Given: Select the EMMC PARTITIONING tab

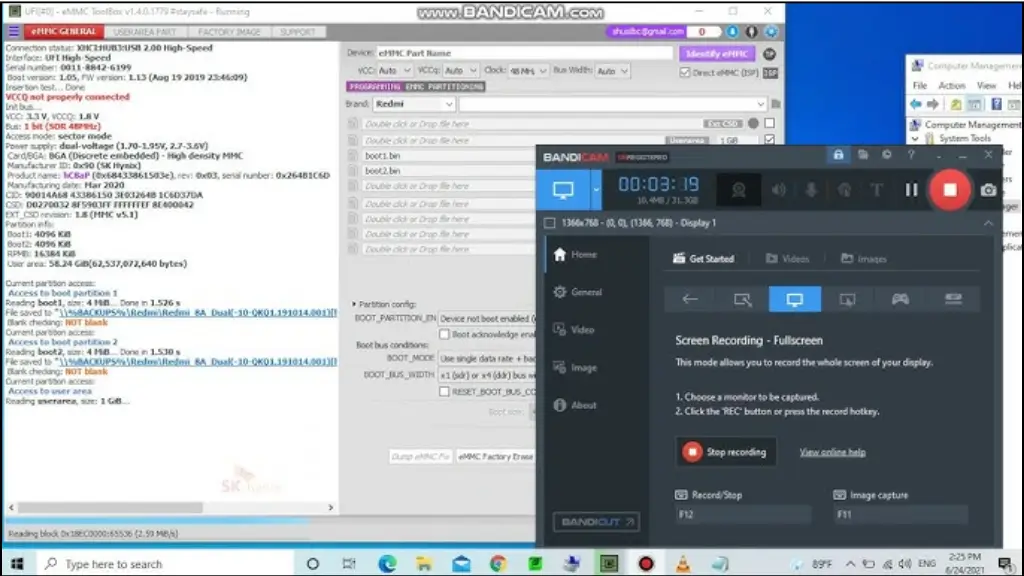Looking at the screenshot, I should coord(445,87).
